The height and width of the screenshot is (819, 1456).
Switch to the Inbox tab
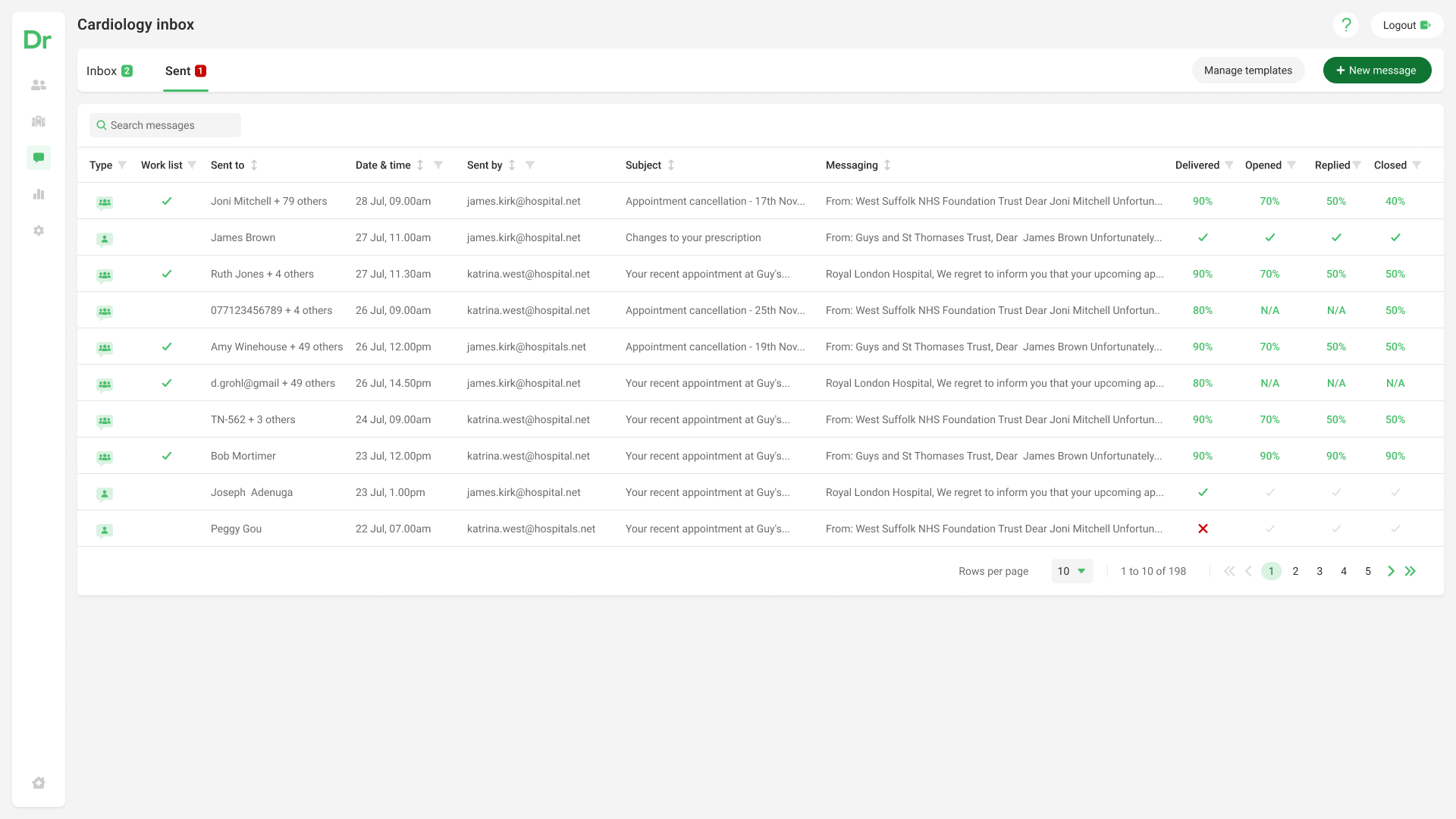pos(109,71)
